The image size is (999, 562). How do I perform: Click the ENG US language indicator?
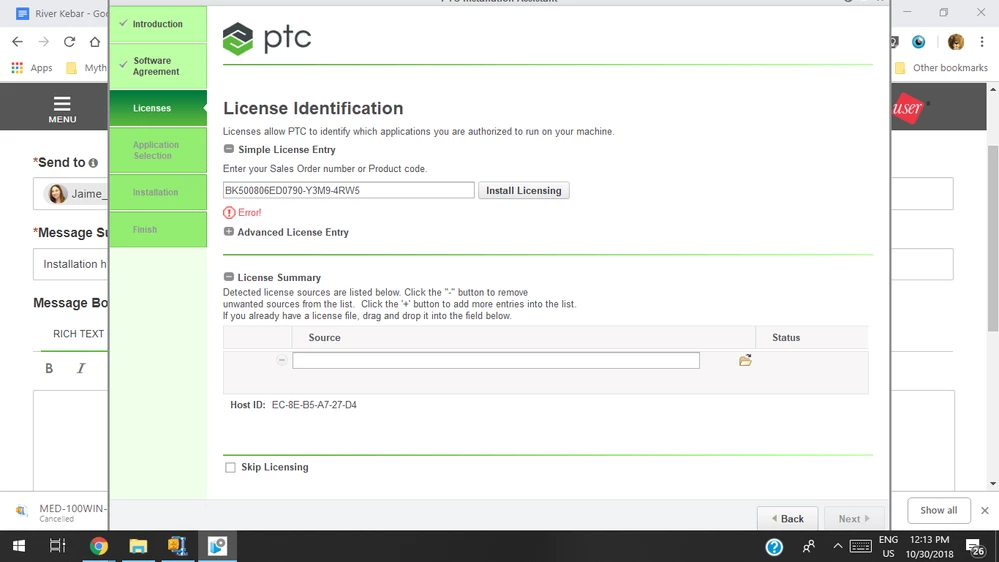point(888,547)
